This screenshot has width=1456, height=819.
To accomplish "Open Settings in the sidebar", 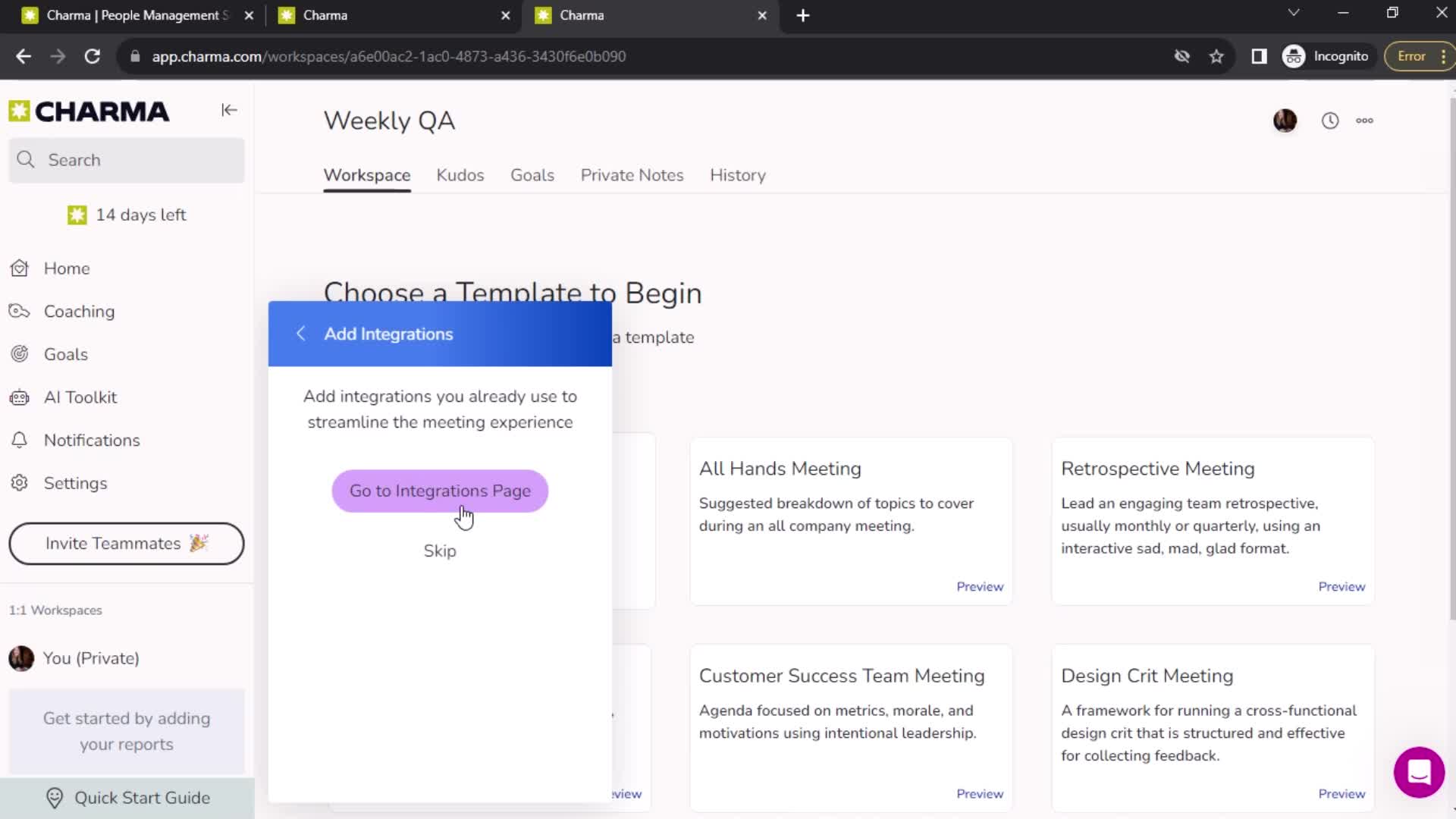I will click(75, 484).
